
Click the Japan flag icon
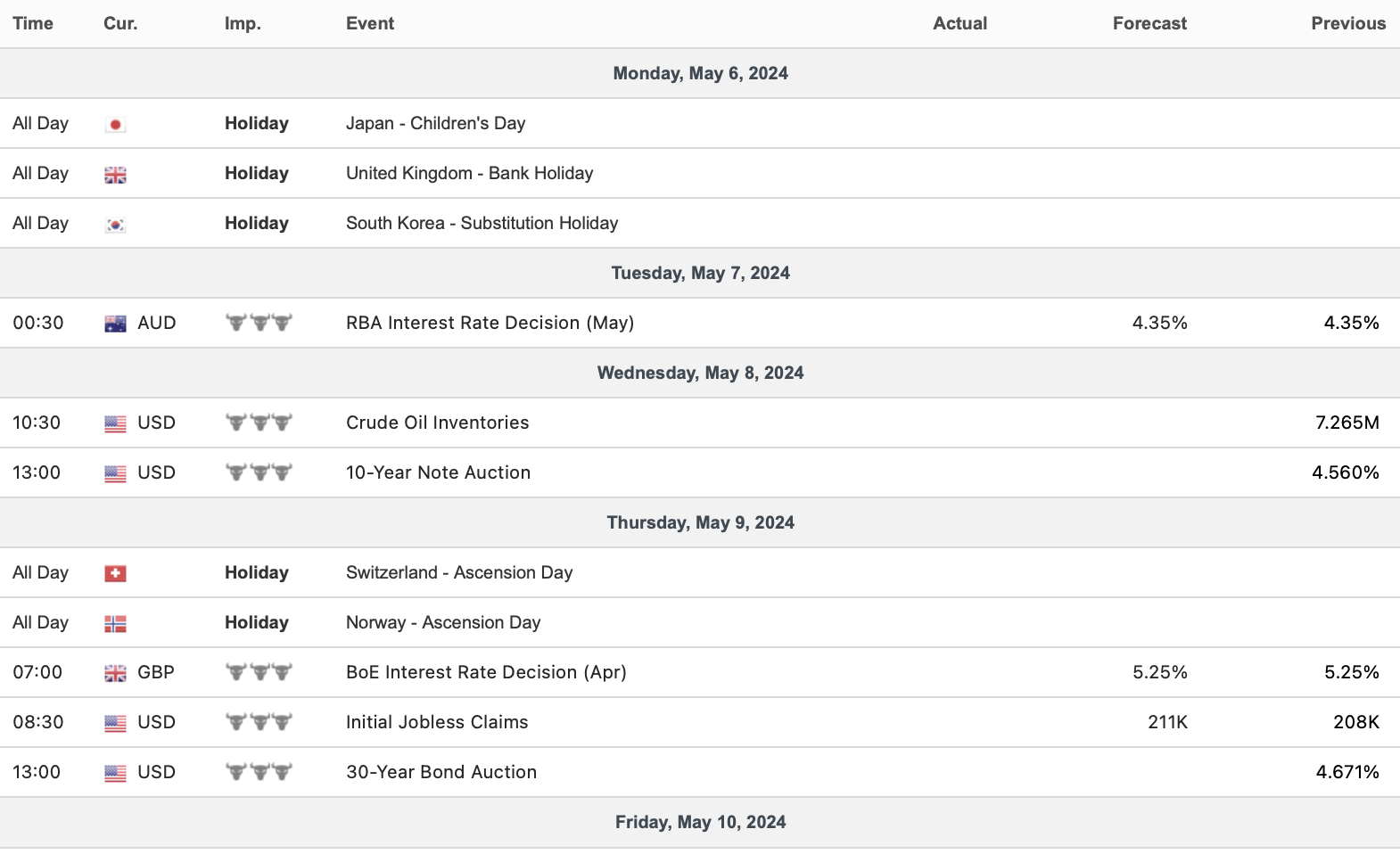tap(115, 125)
